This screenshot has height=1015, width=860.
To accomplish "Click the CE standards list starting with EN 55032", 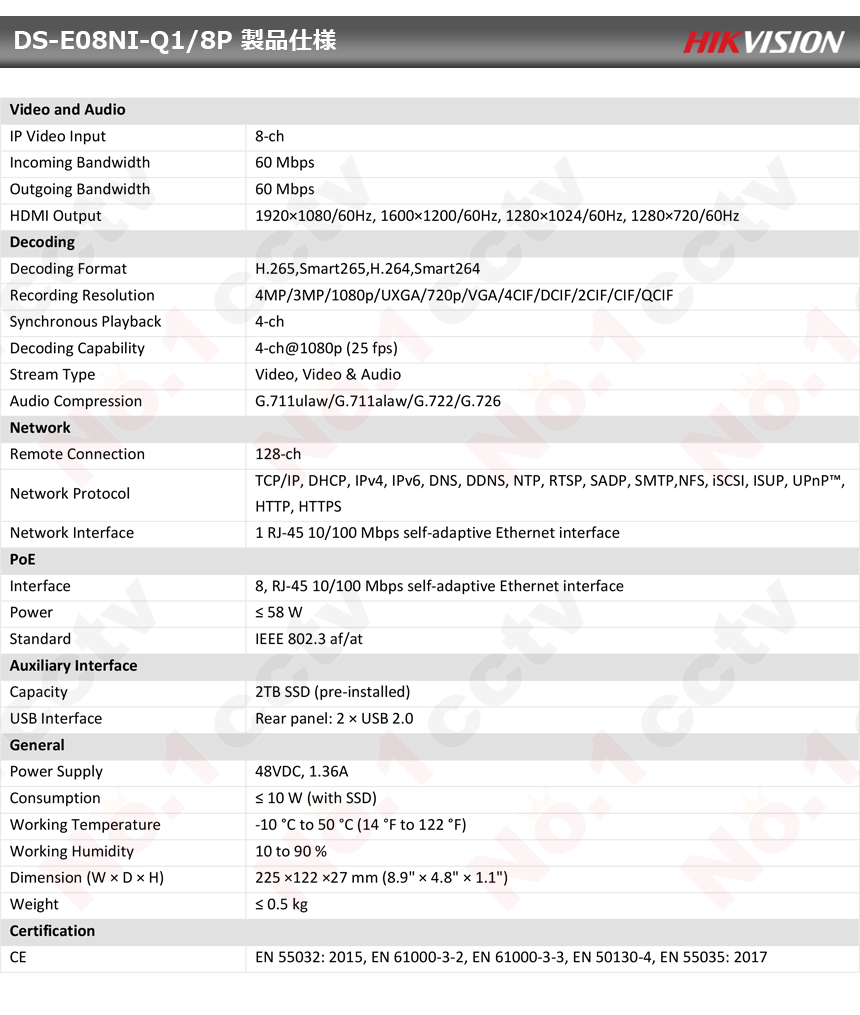I will (511, 957).
